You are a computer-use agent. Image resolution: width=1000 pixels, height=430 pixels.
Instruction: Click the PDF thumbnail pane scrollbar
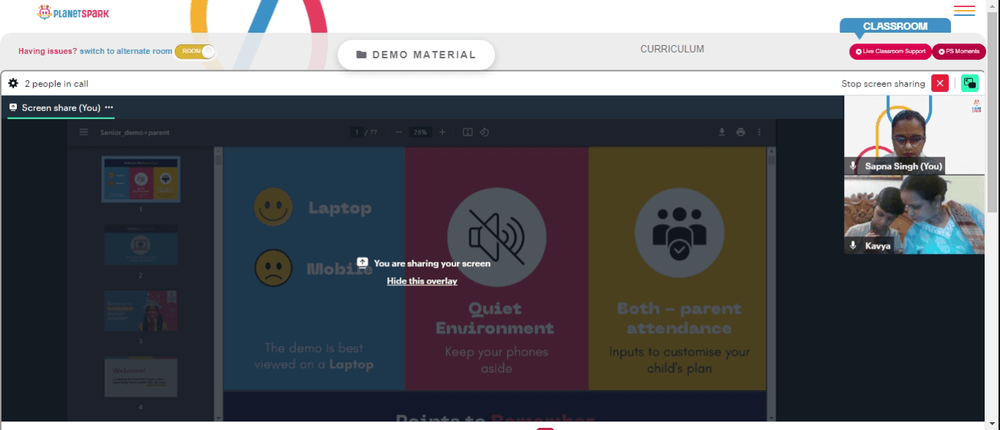tap(218, 283)
